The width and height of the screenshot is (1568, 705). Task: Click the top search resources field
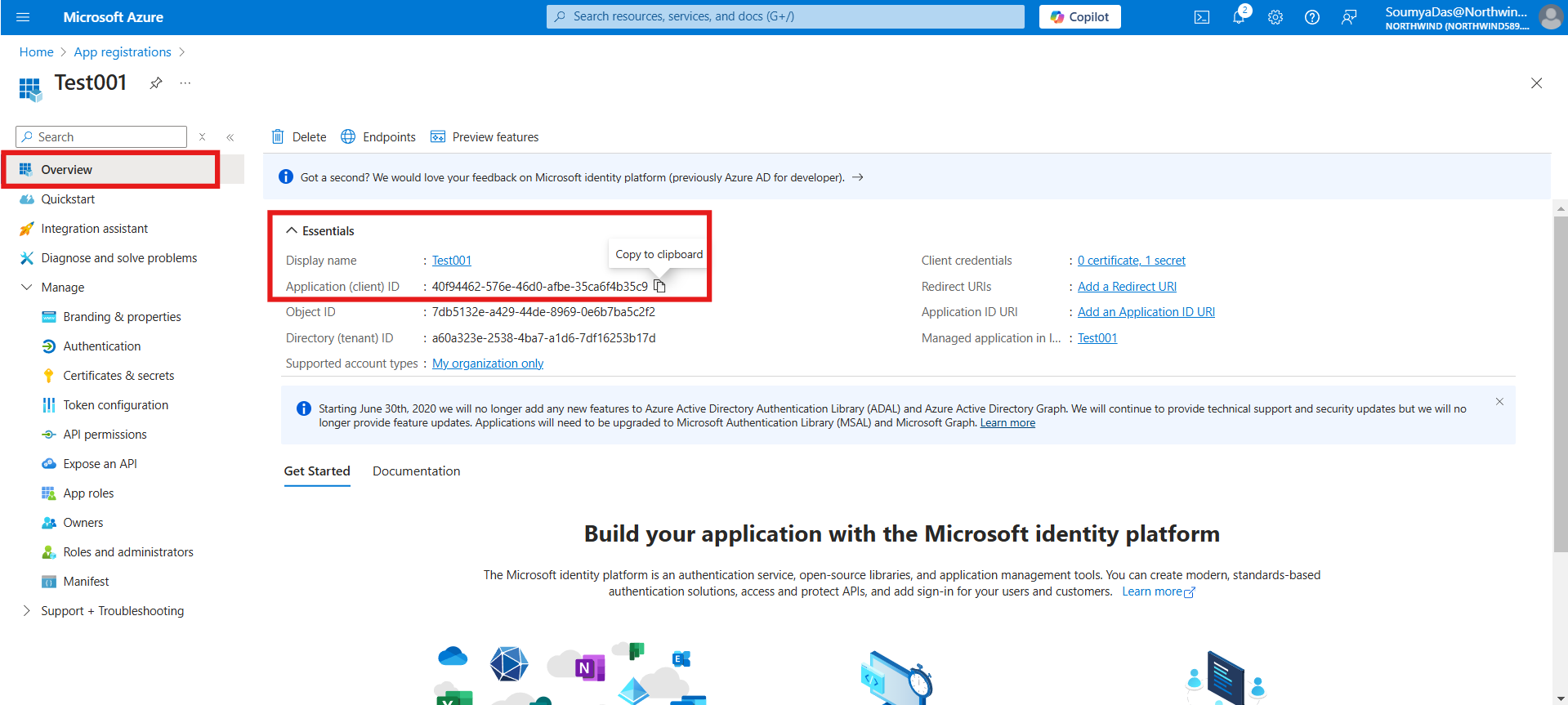point(784,16)
